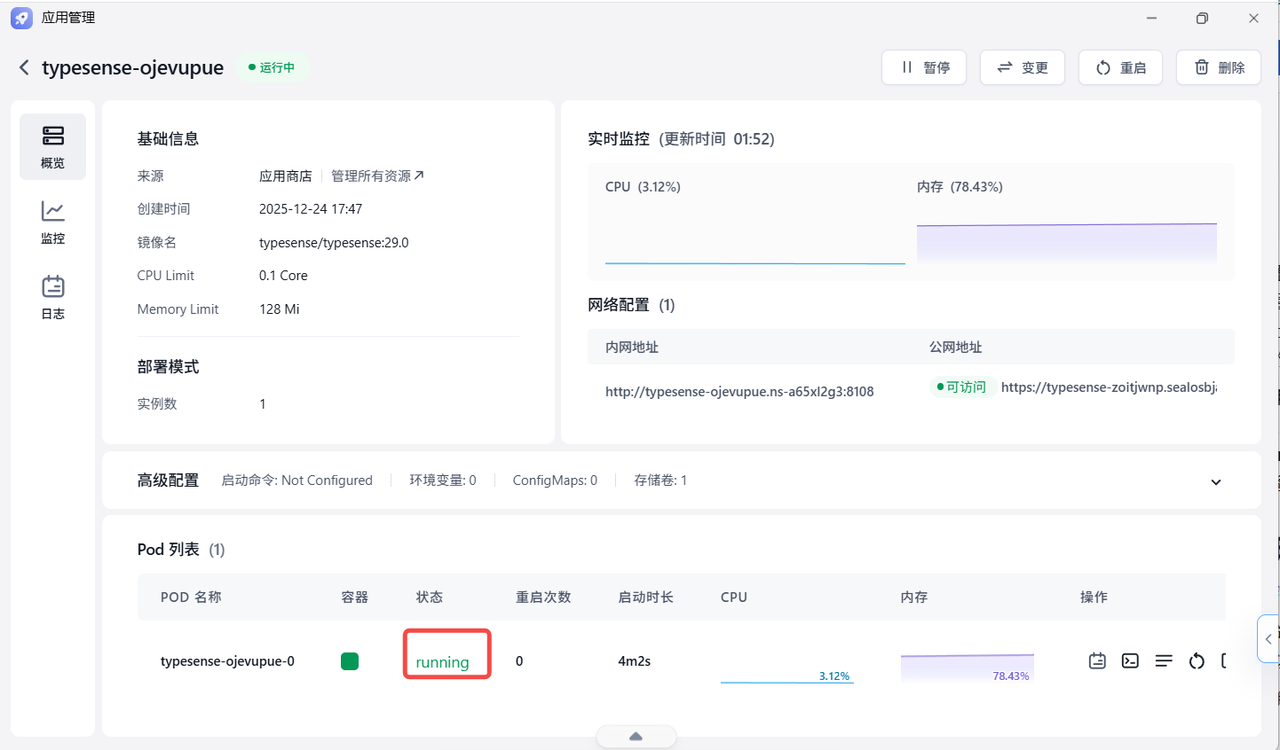Open terminal for pod typesense-ojevupue-0
The height and width of the screenshot is (750, 1280).
(x=1130, y=661)
